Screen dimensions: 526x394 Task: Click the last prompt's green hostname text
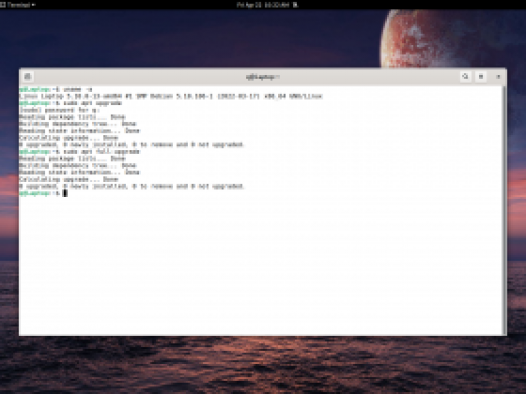pyautogui.click(x=35, y=193)
